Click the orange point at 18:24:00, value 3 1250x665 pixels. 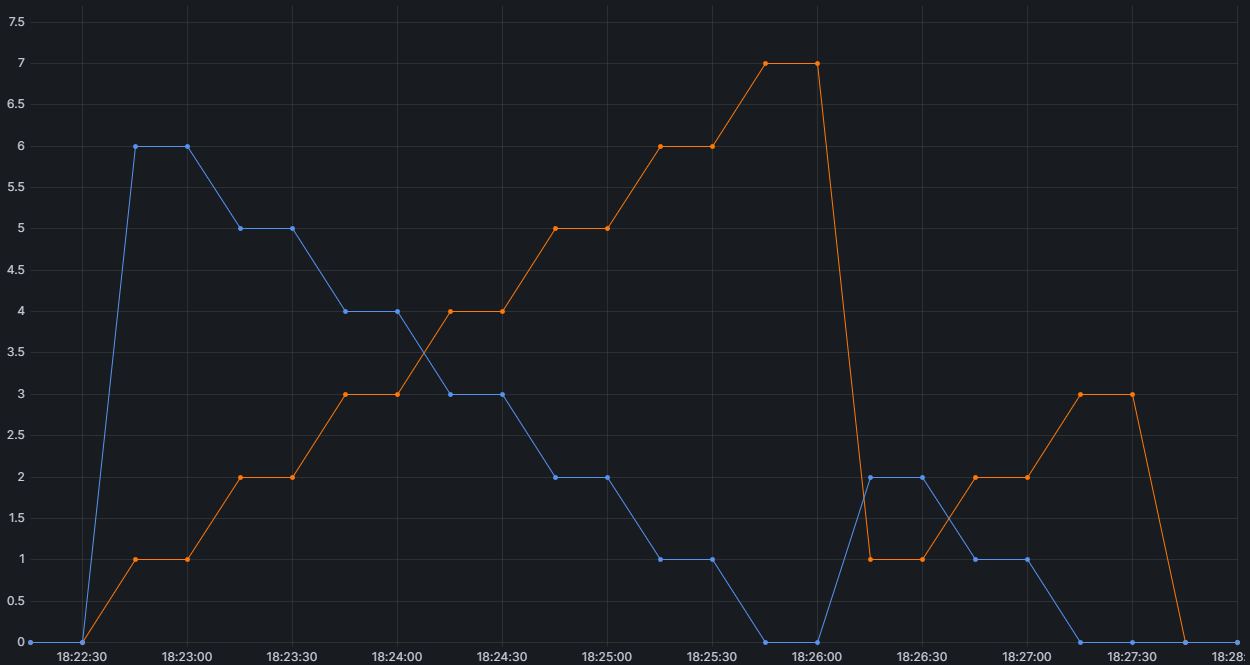[398, 394]
